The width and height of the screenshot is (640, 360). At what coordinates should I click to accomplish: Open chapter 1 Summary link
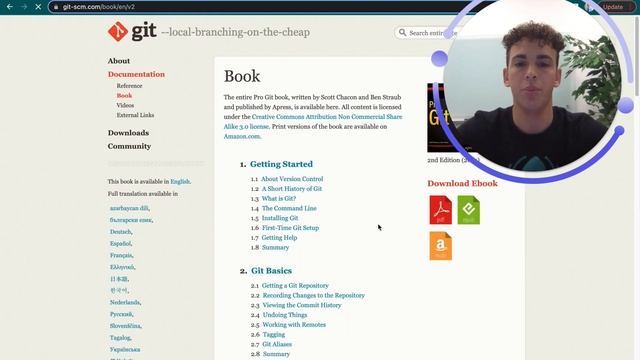[x=276, y=247]
